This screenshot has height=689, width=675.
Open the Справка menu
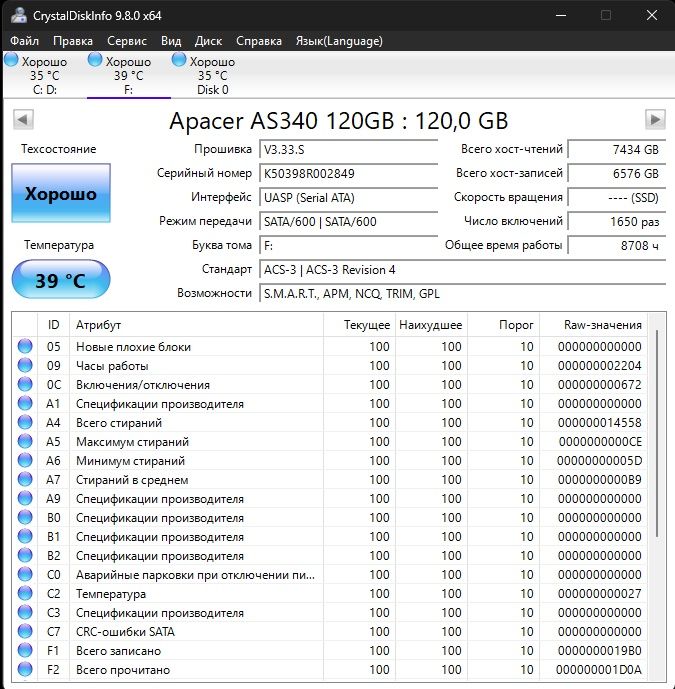click(259, 41)
